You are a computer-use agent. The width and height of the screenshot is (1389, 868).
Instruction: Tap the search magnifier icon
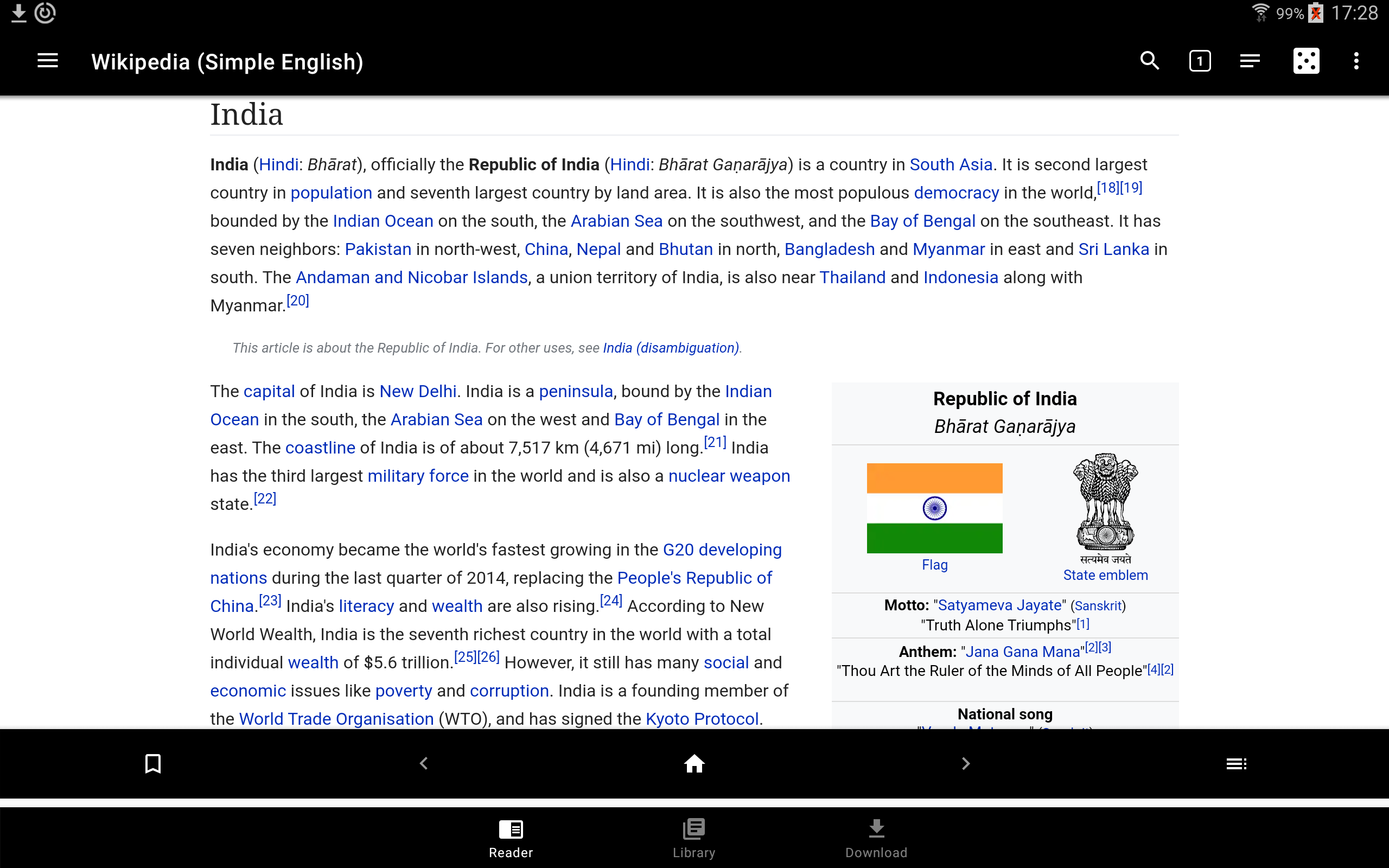pyautogui.click(x=1149, y=61)
